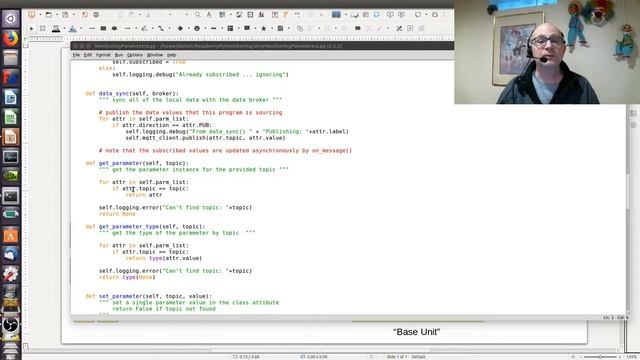Click 'def get_parameter_type(self, topic):' code line

click(145, 227)
